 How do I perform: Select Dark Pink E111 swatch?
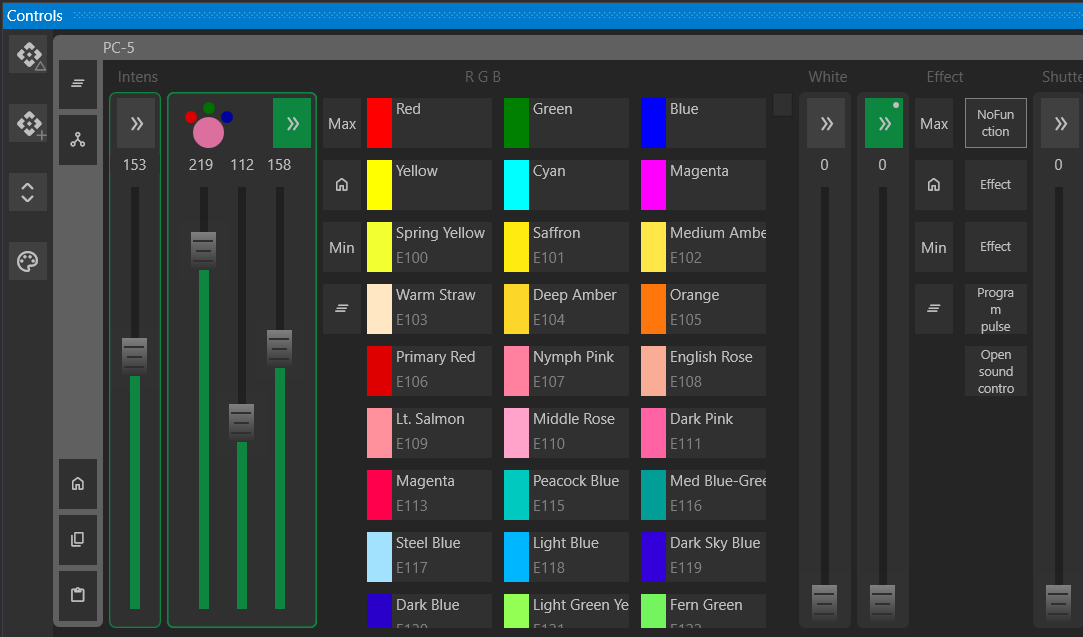703,433
